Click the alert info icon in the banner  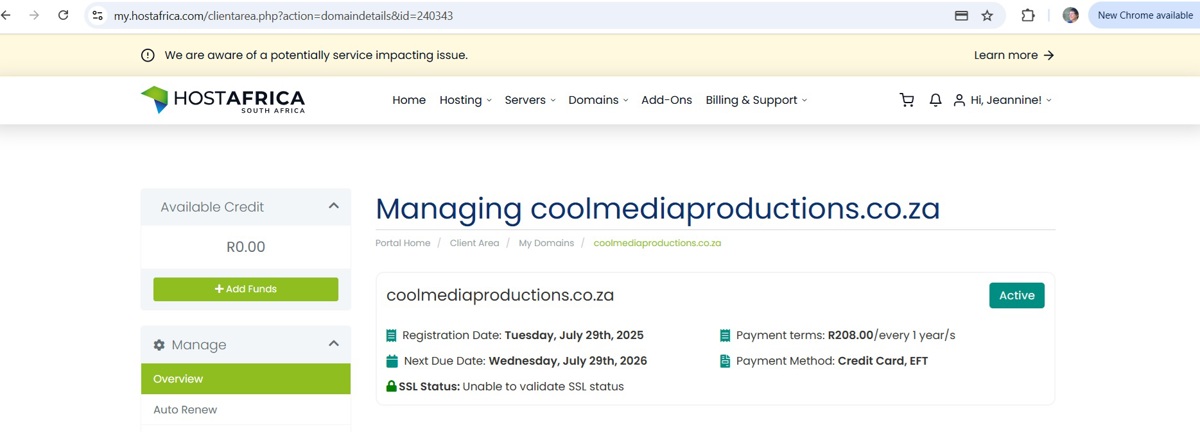[x=148, y=56]
